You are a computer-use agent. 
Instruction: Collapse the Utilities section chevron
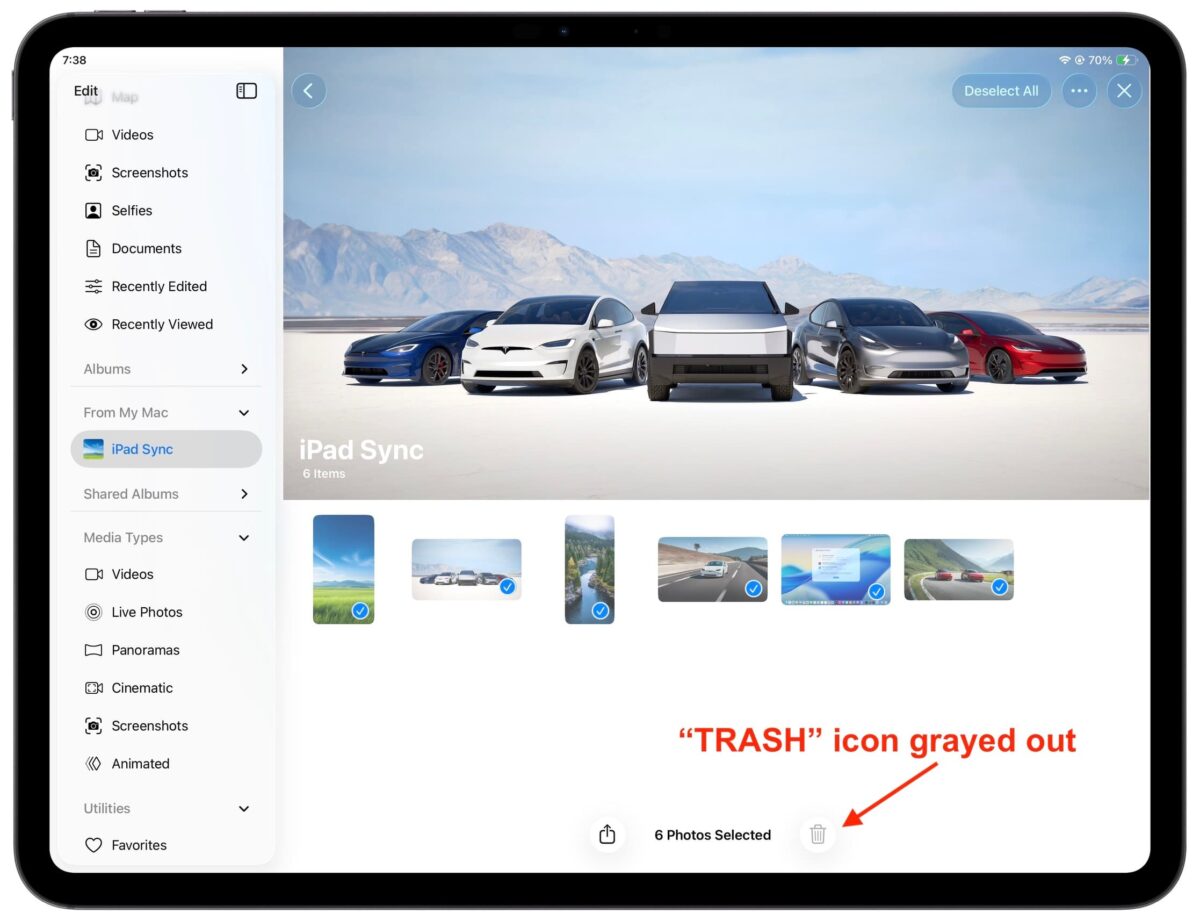click(244, 809)
